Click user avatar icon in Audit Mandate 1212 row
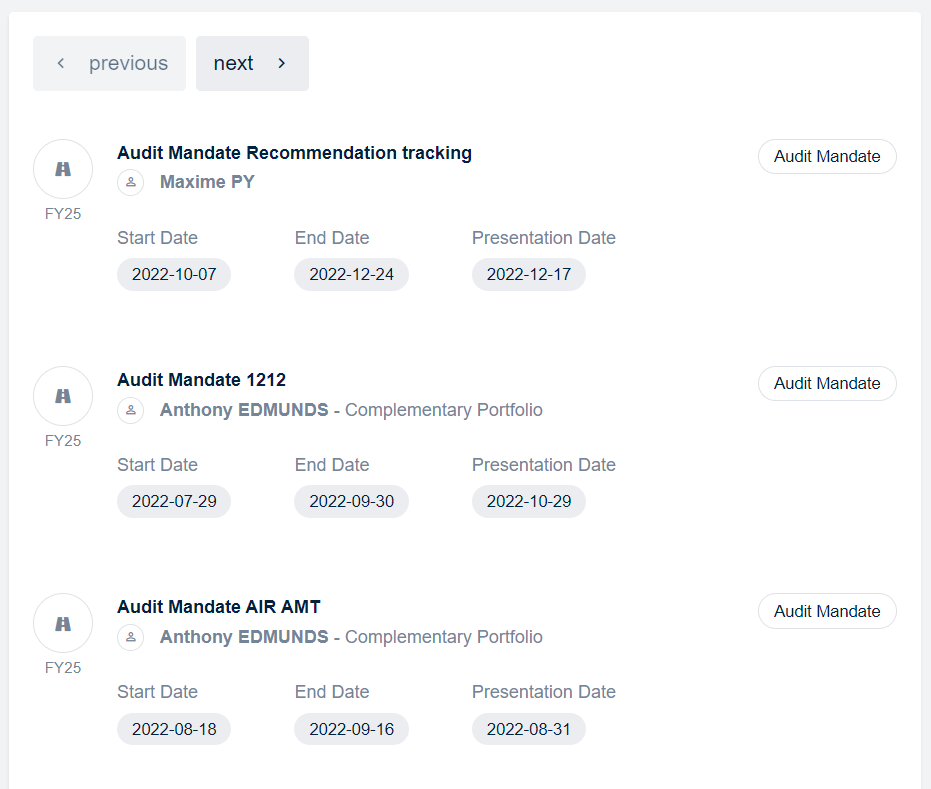The width and height of the screenshot is (931, 789). [131, 410]
